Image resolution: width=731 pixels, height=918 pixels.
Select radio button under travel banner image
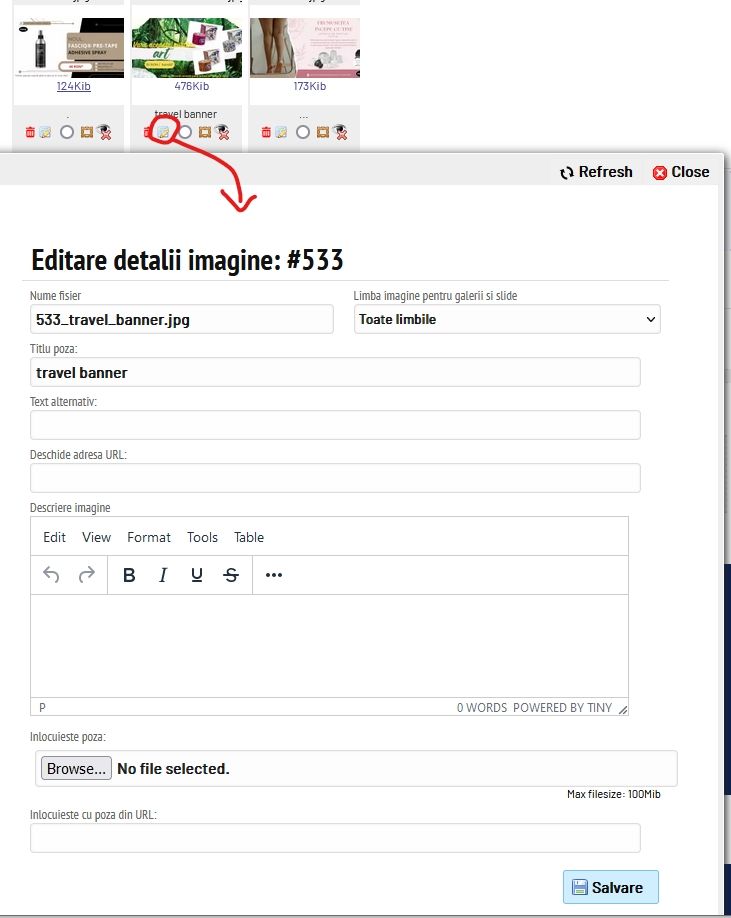pos(185,132)
